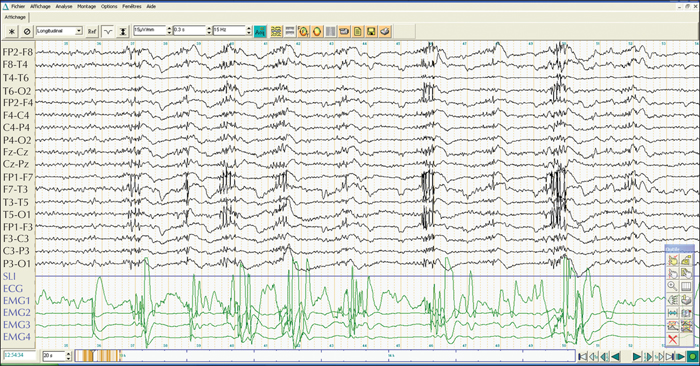The height and width of the screenshot is (366, 700).
Task: Select the ECG channel label
Action: (12, 289)
